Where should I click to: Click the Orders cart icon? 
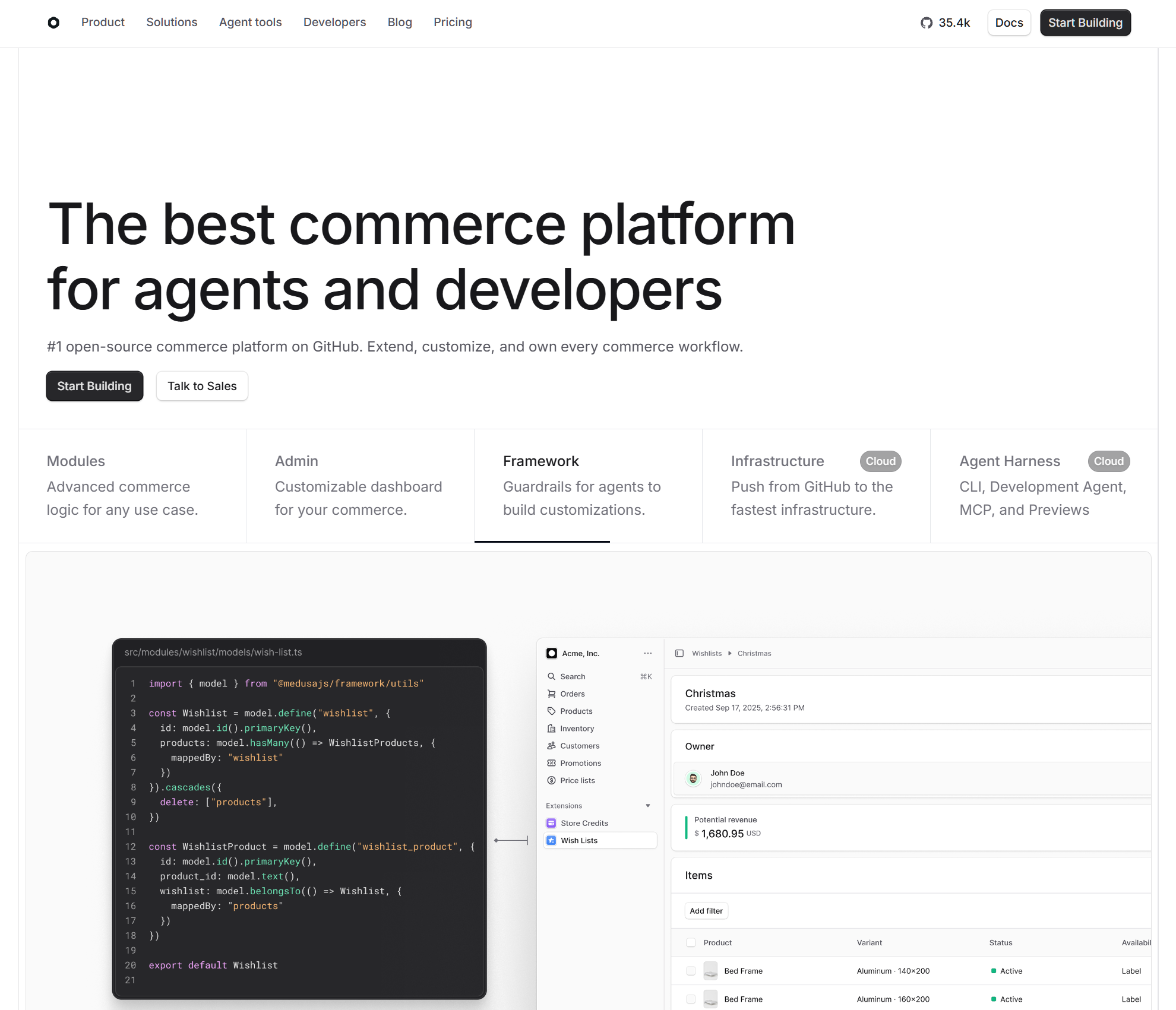[551, 694]
